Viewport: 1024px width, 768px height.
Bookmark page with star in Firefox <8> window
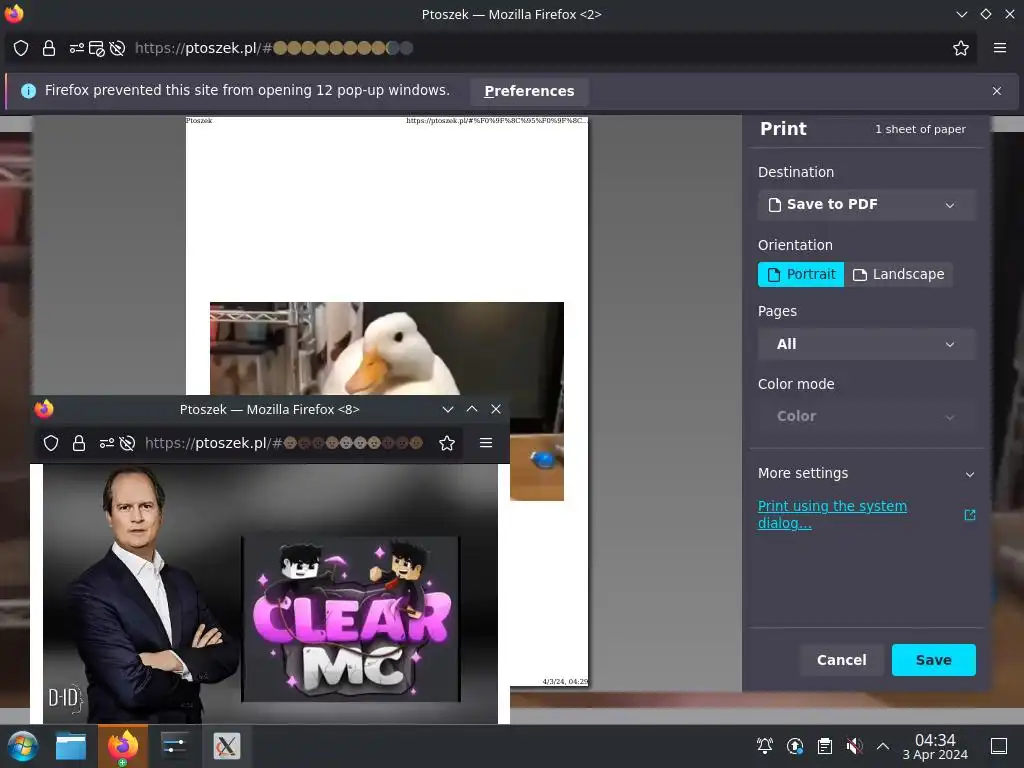(447, 443)
